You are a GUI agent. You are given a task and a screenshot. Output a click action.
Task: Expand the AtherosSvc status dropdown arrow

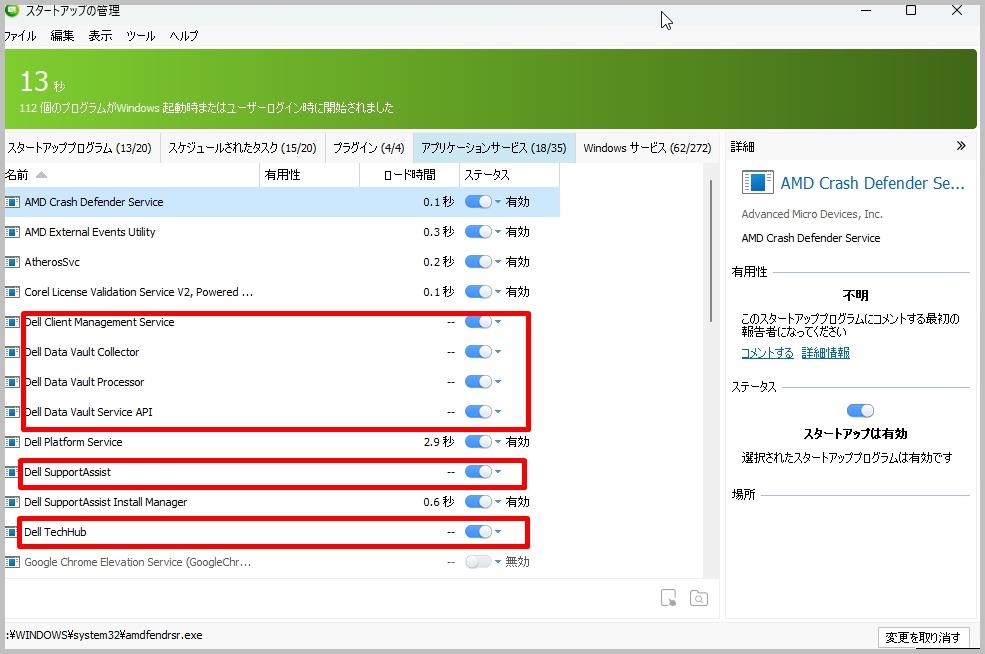(x=498, y=261)
